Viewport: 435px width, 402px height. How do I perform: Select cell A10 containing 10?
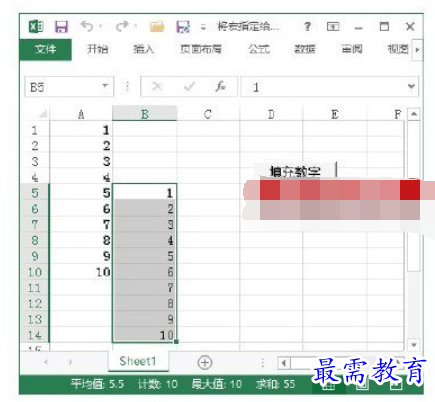pos(81,272)
